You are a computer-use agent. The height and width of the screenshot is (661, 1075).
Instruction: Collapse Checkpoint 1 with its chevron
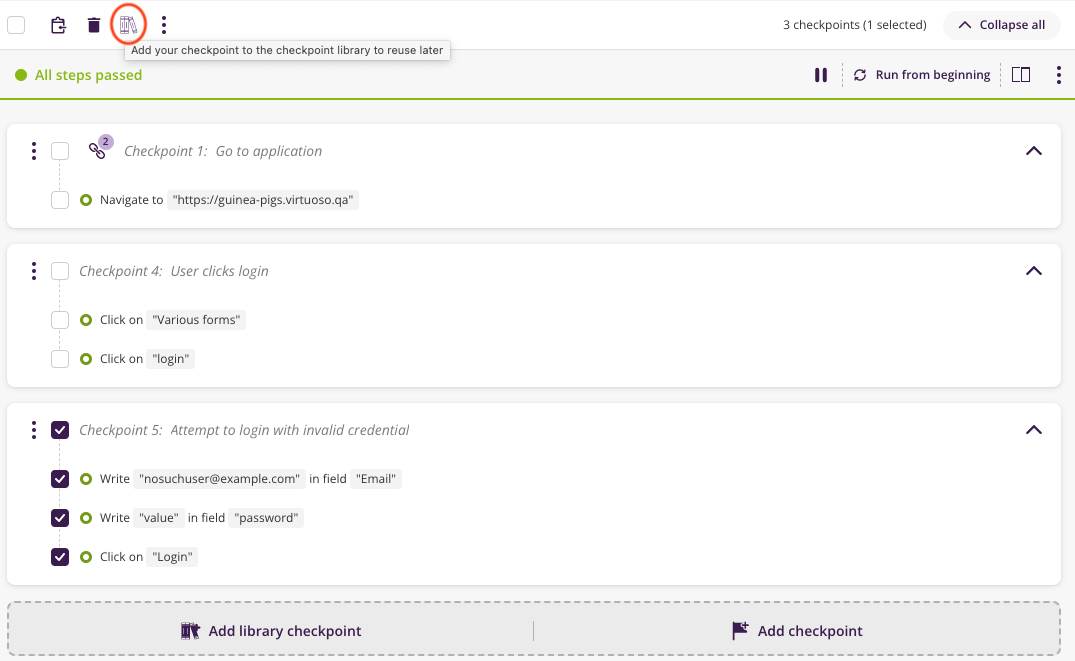(x=1034, y=151)
